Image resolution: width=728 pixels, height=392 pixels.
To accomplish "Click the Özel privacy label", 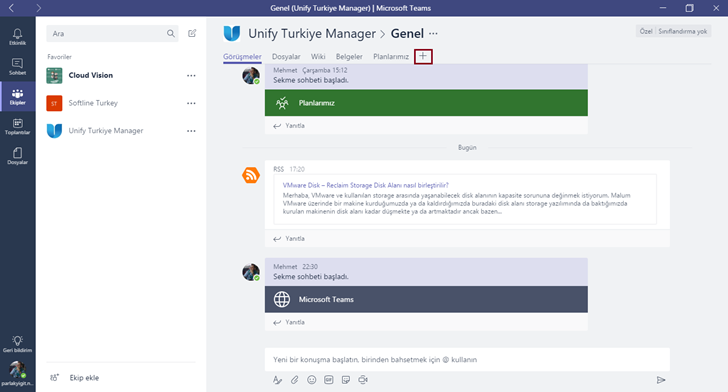I will (646, 31).
